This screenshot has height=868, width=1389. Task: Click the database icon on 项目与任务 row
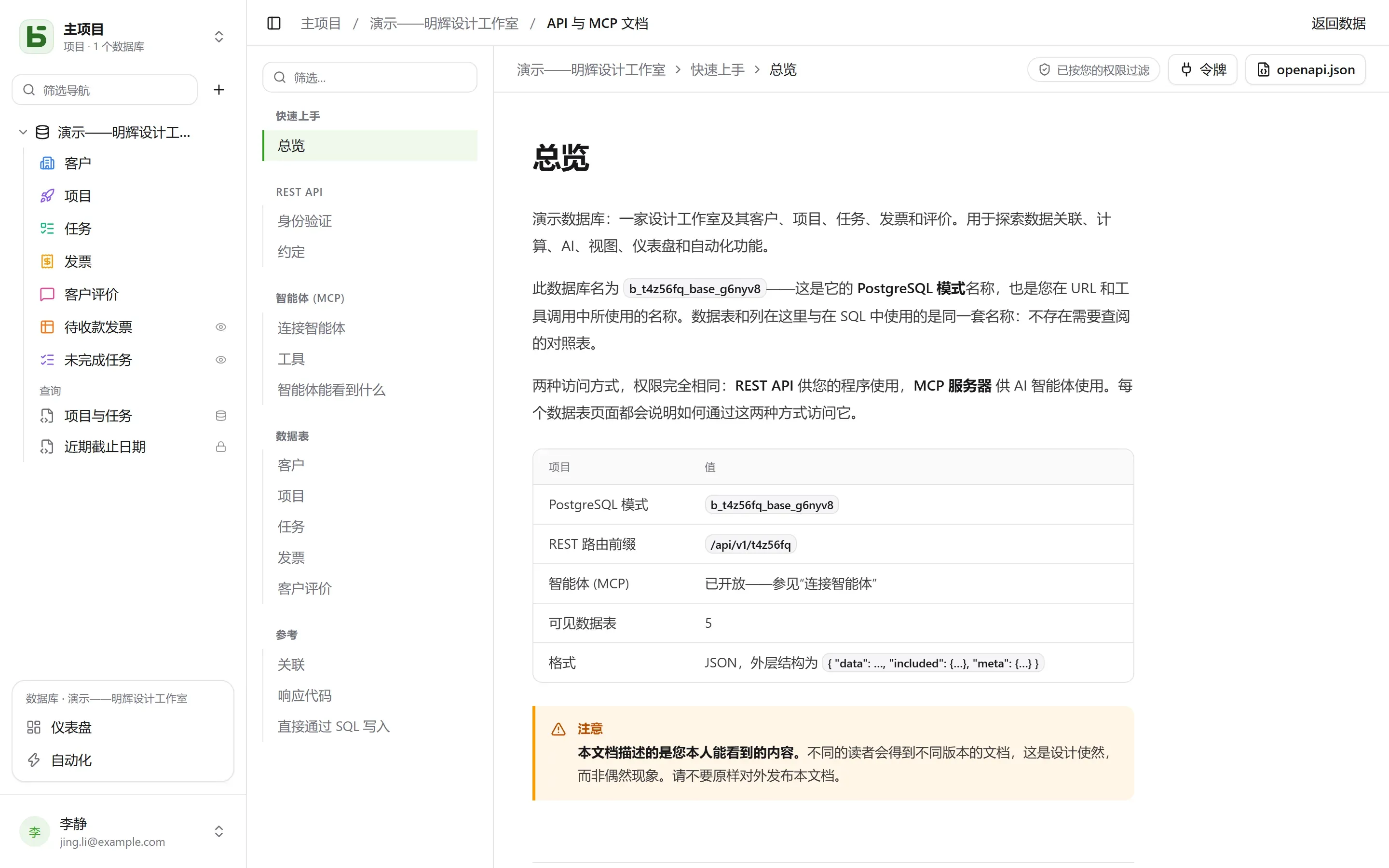pyautogui.click(x=220, y=416)
